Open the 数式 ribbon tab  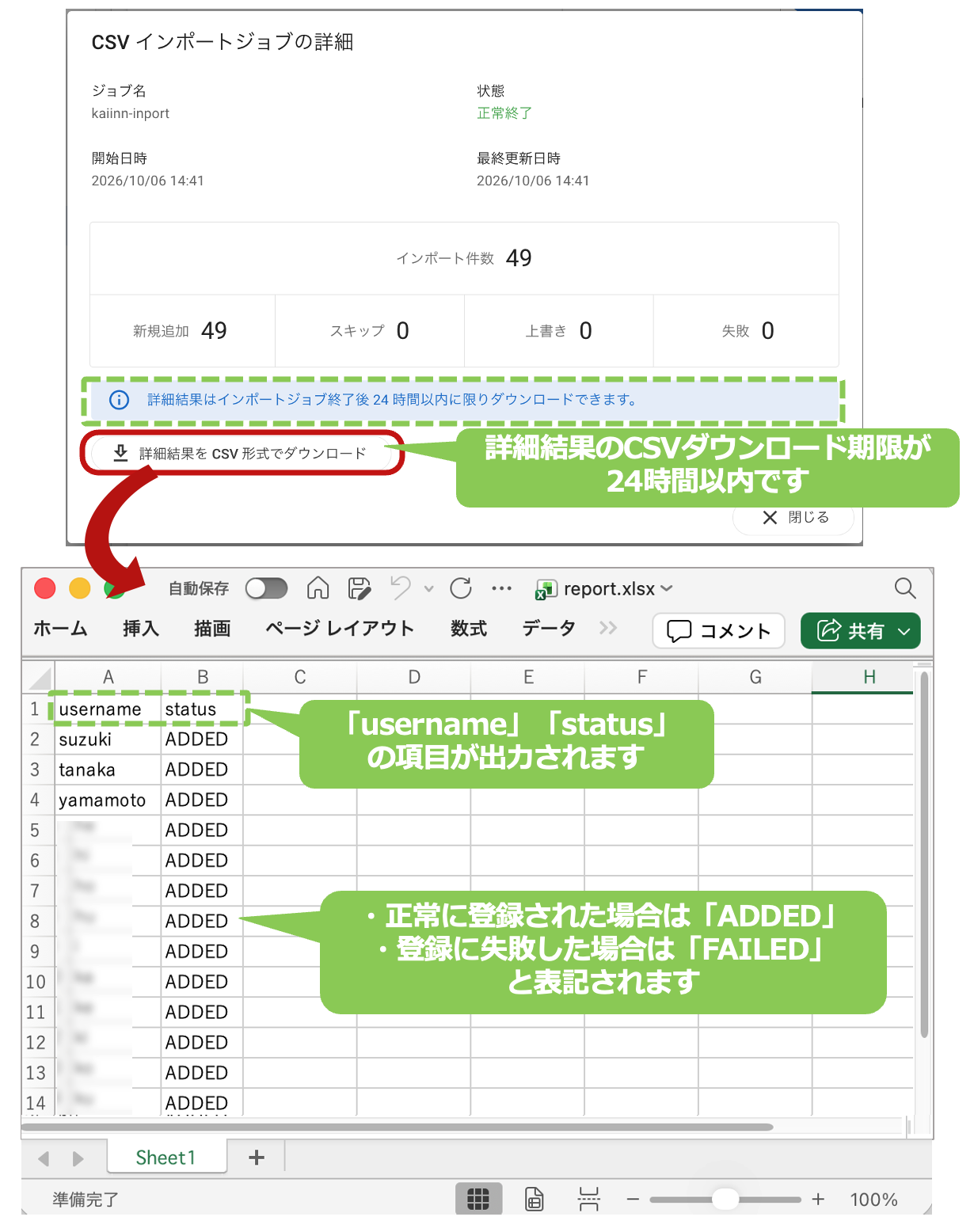[x=469, y=629]
